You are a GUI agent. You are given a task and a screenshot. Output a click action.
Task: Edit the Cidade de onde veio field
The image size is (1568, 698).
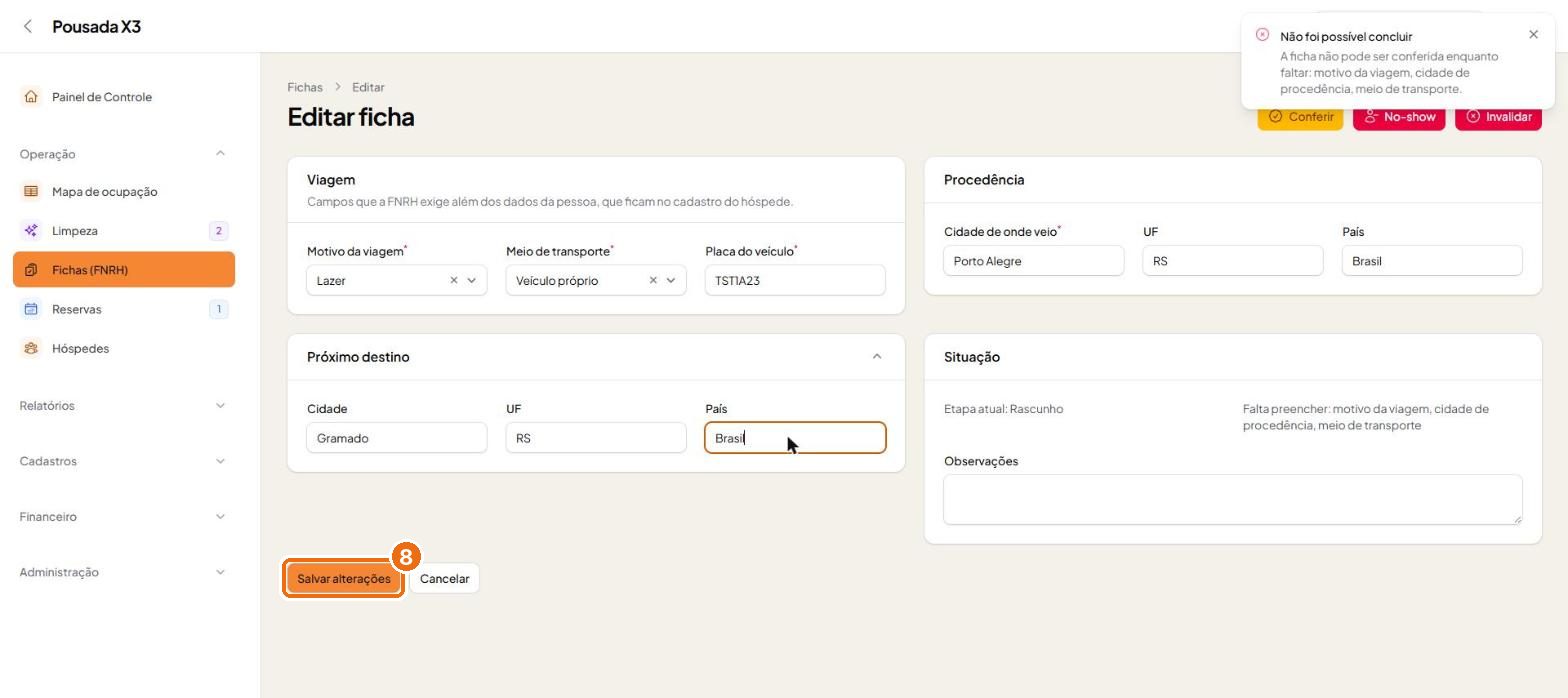point(1034,261)
